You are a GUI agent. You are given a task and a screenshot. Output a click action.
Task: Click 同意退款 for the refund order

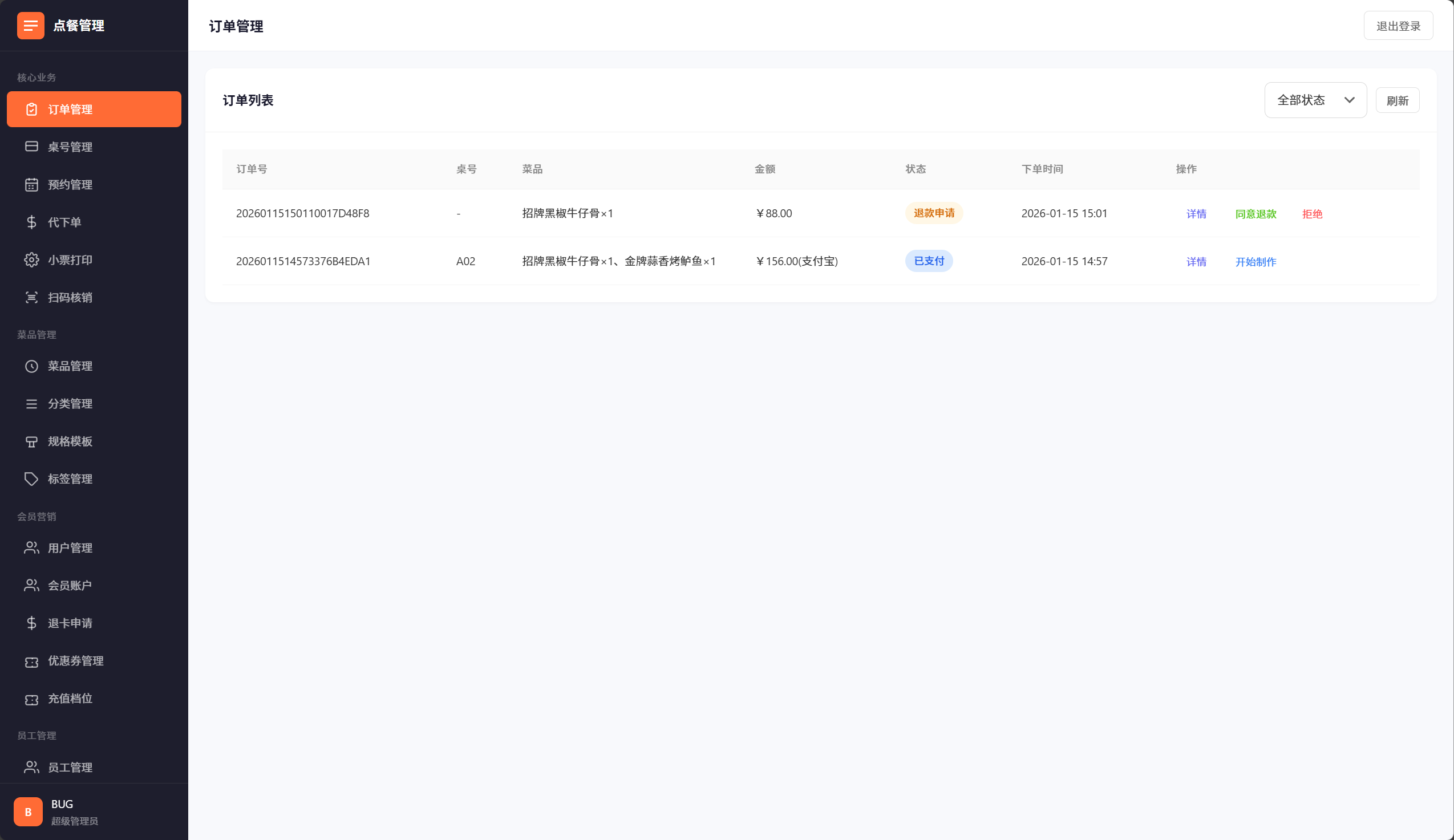(x=1255, y=214)
